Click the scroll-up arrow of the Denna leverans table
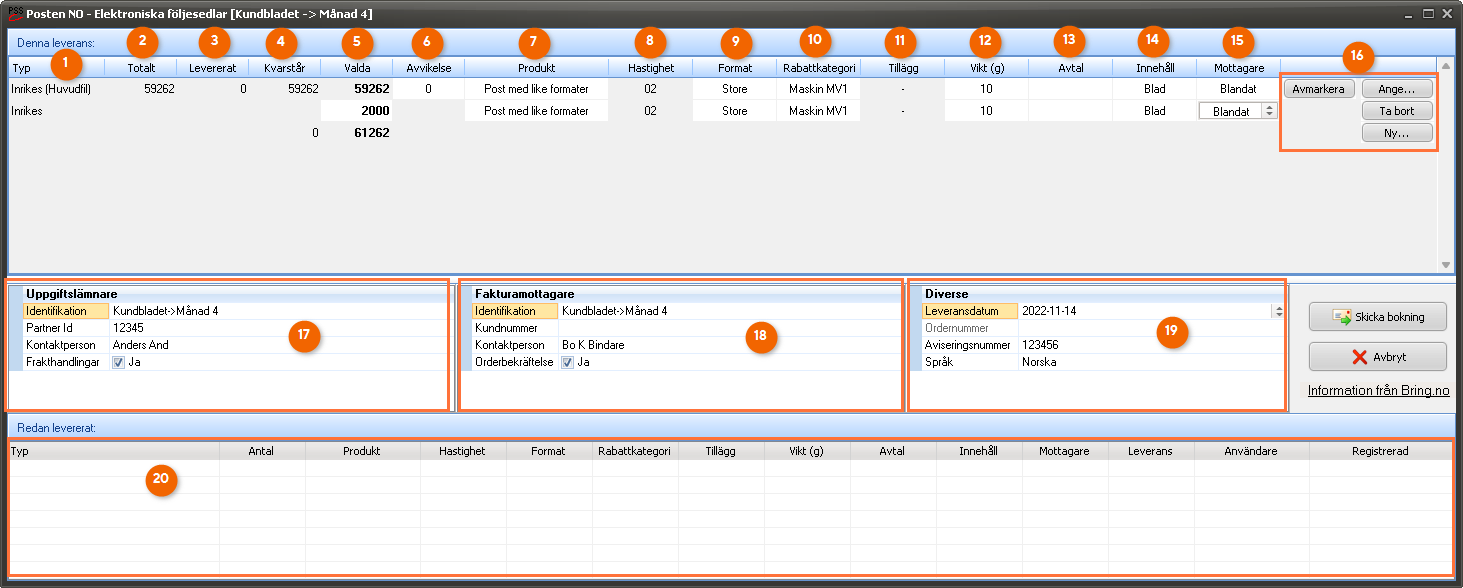This screenshot has height=588, width=1463. click(1446, 65)
